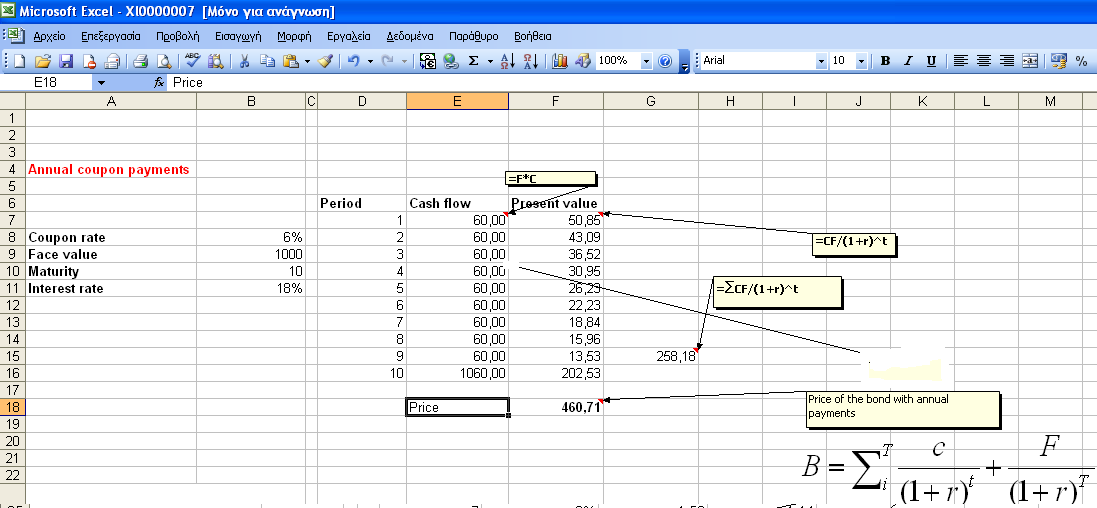Open the Παράθυρο menu
The width and height of the screenshot is (1097, 508).
coord(474,36)
